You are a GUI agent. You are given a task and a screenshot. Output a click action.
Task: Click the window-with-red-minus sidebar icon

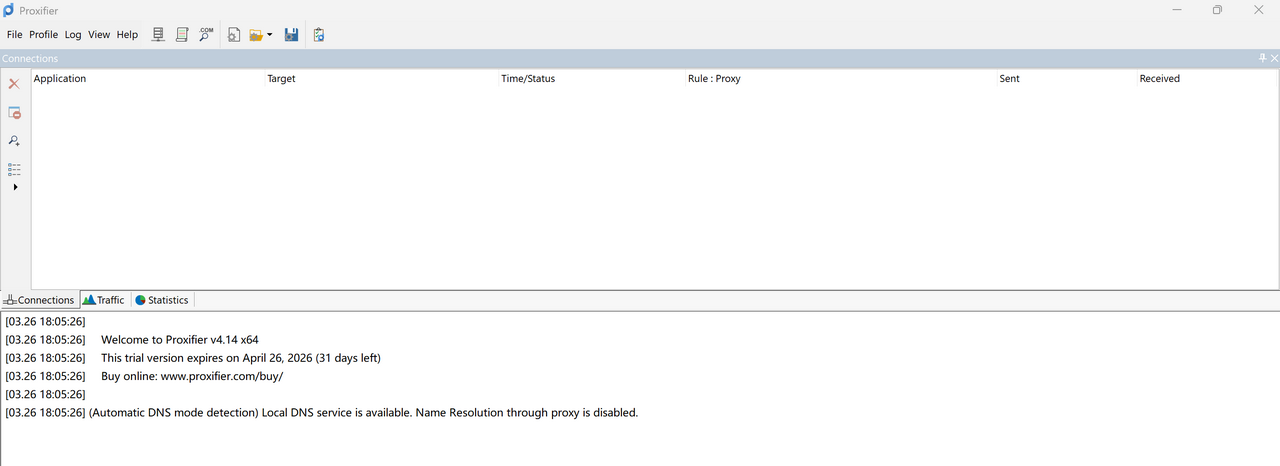(x=14, y=113)
